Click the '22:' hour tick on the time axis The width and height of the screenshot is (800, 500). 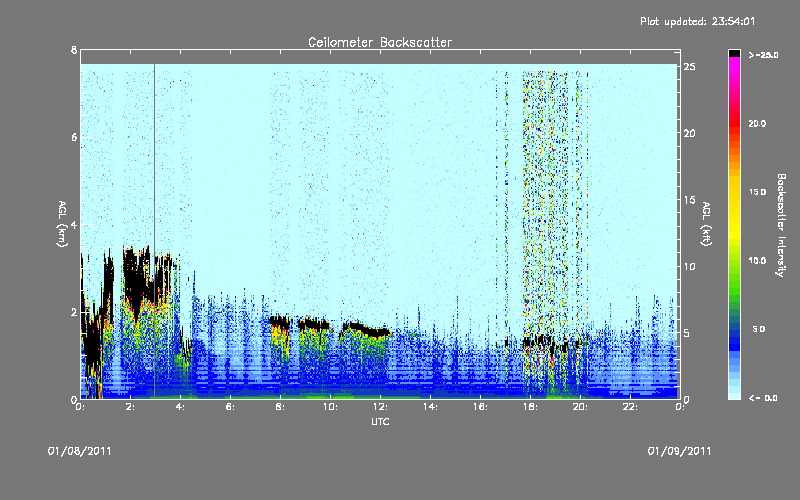[630, 407]
